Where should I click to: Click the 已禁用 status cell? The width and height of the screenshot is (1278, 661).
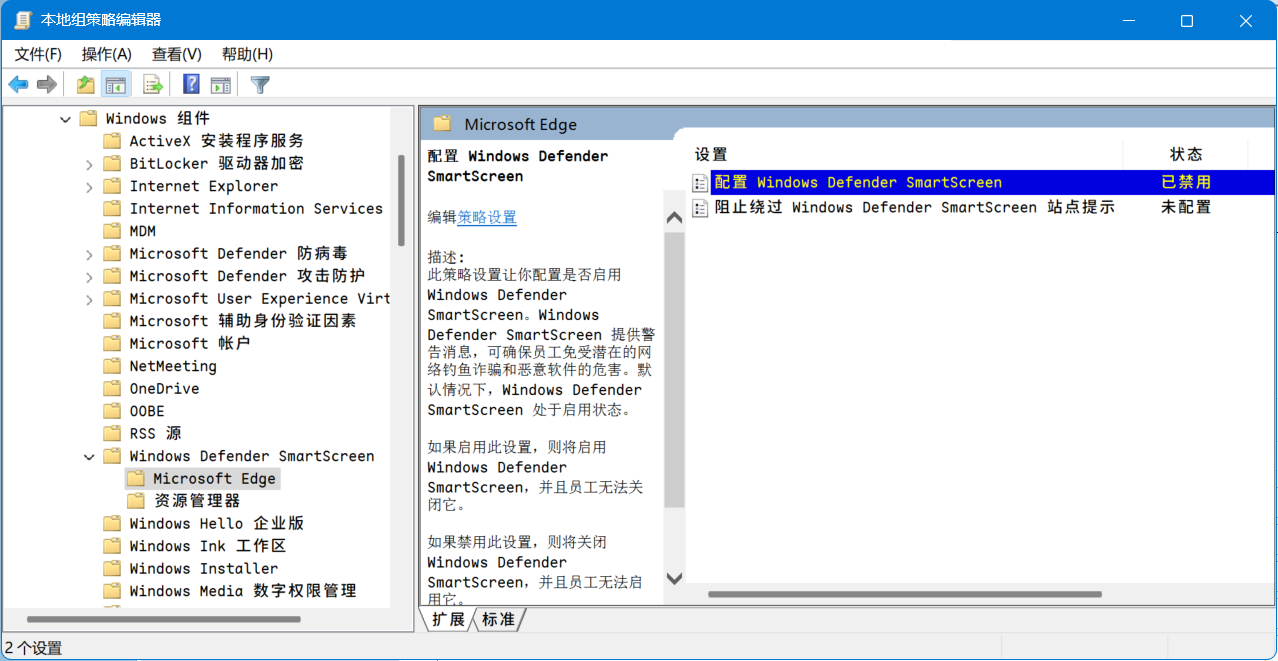(x=1186, y=182)
